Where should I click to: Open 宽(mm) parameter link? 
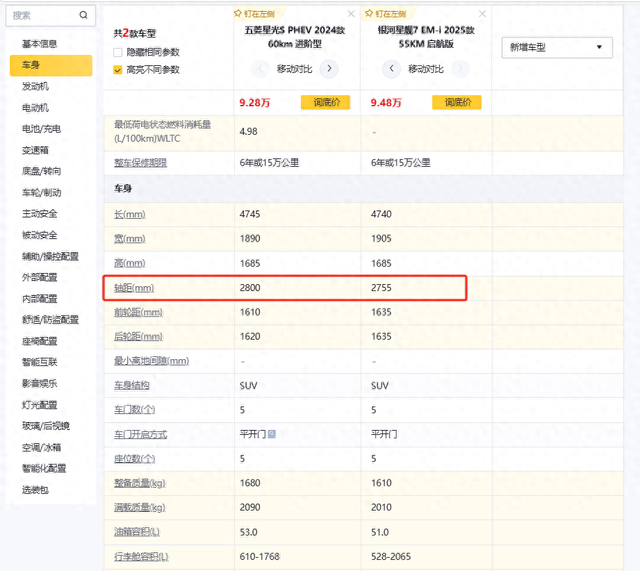click(130, 238)
